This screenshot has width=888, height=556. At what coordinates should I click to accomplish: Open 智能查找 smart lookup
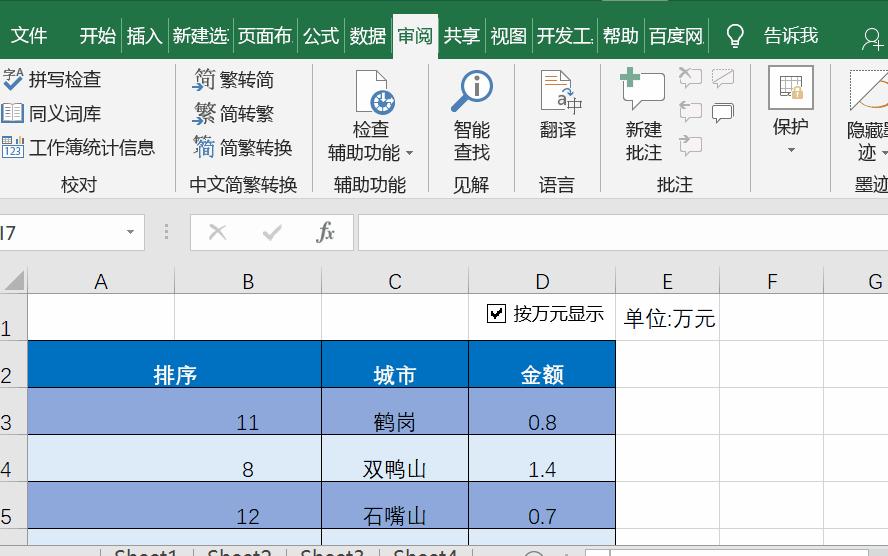tap(472, 116)
